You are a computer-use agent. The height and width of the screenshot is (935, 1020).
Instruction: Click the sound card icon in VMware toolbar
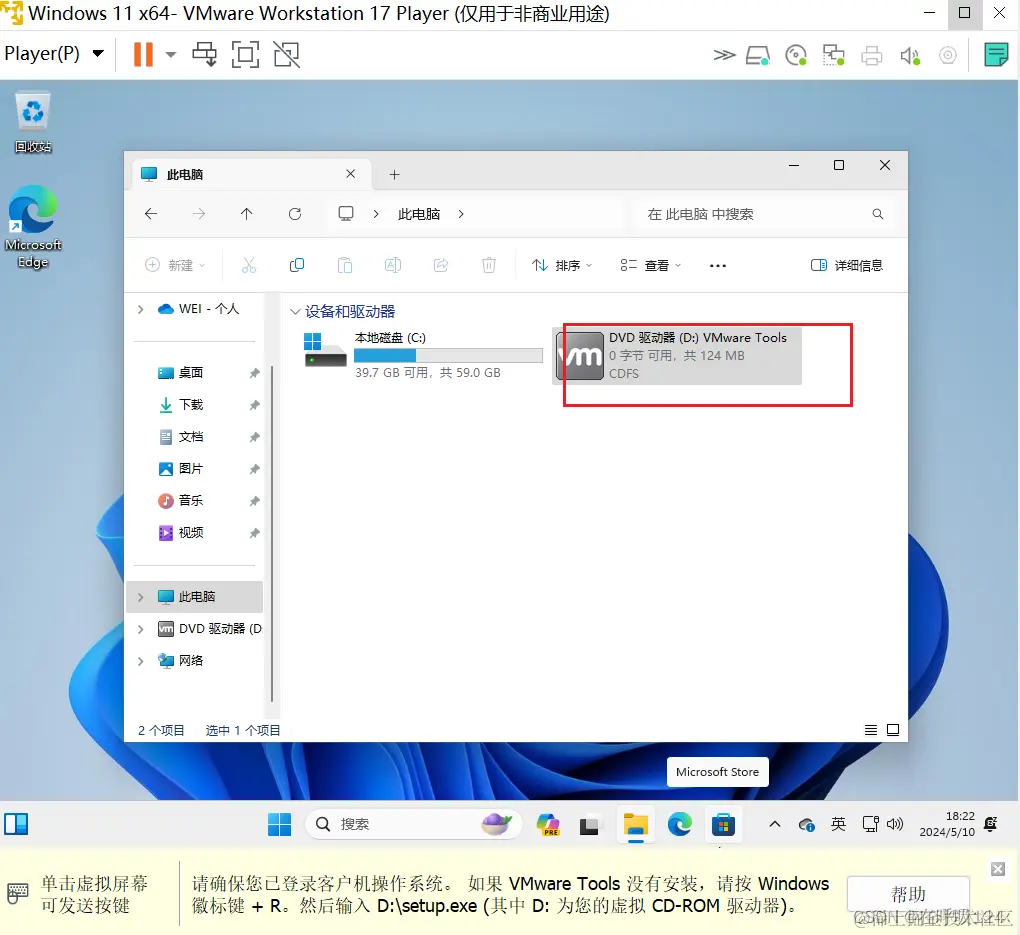tap(910, 55)
